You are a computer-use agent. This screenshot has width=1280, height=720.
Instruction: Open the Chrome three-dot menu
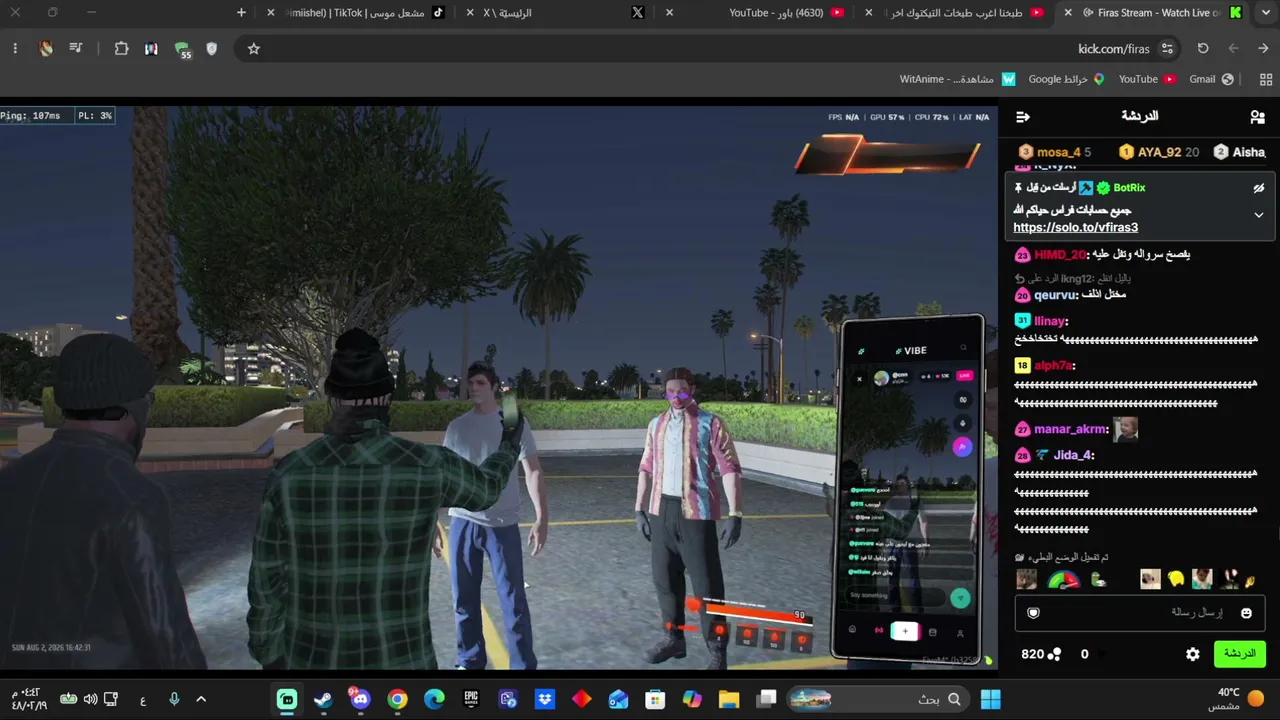pos(15,49)
